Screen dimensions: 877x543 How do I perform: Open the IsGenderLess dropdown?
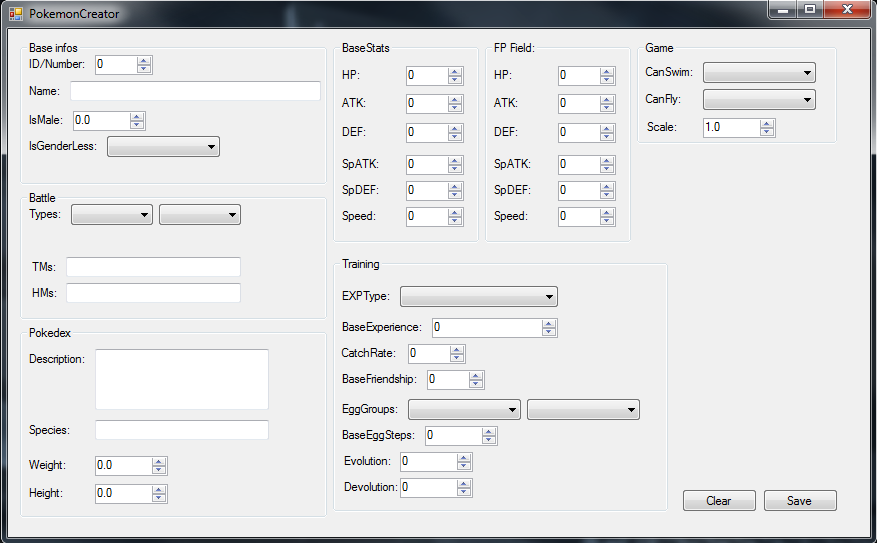(x=163, y=147)
